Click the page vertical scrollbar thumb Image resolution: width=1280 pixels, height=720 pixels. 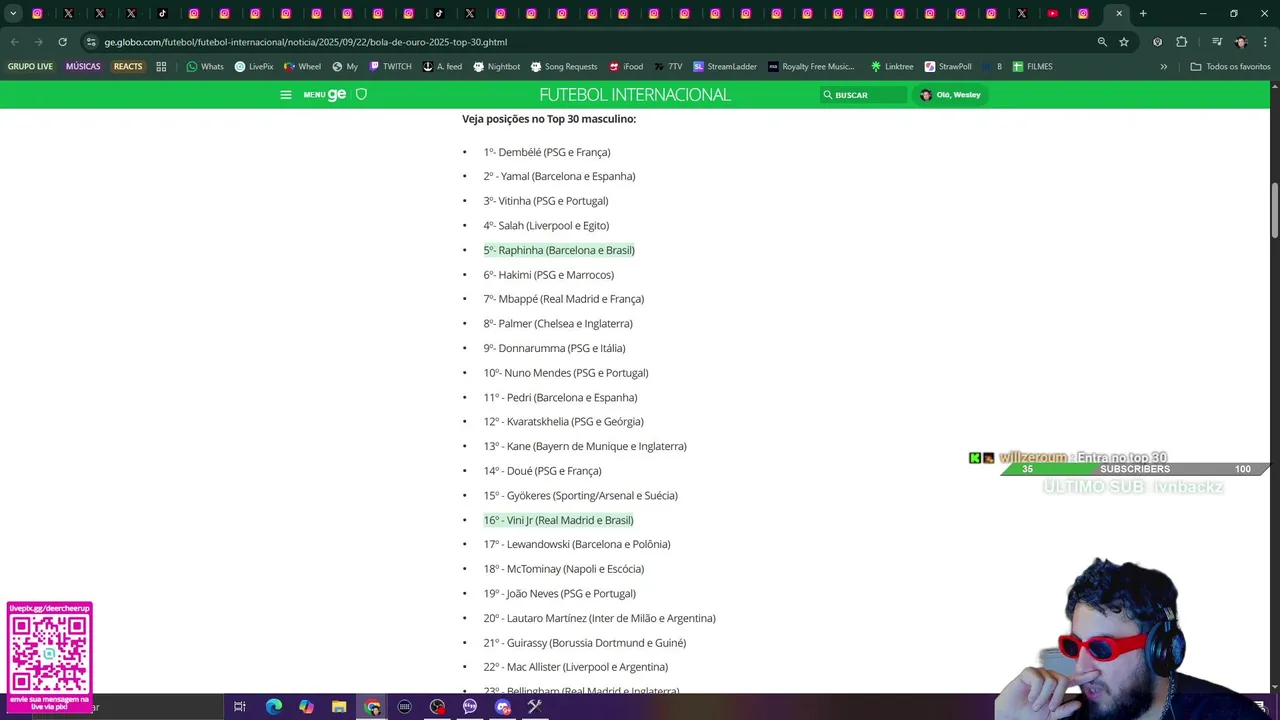pyautogui.click(x=1274, y=210)
